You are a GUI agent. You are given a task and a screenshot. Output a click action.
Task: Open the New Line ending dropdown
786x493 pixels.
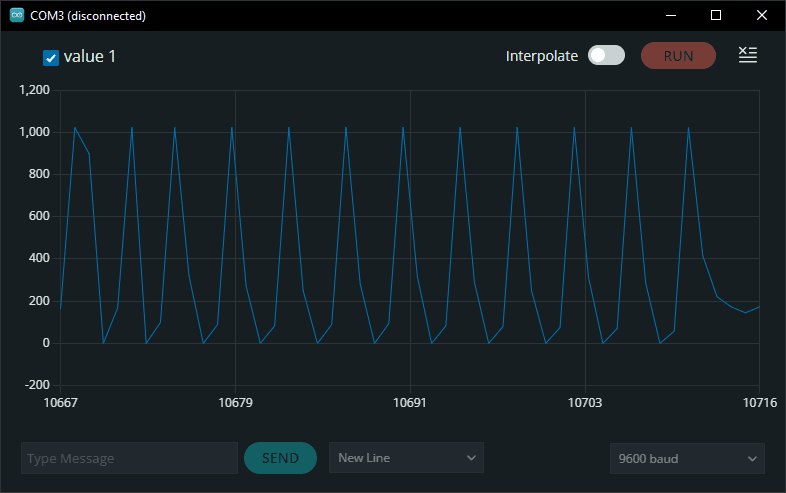pos(406,458)
